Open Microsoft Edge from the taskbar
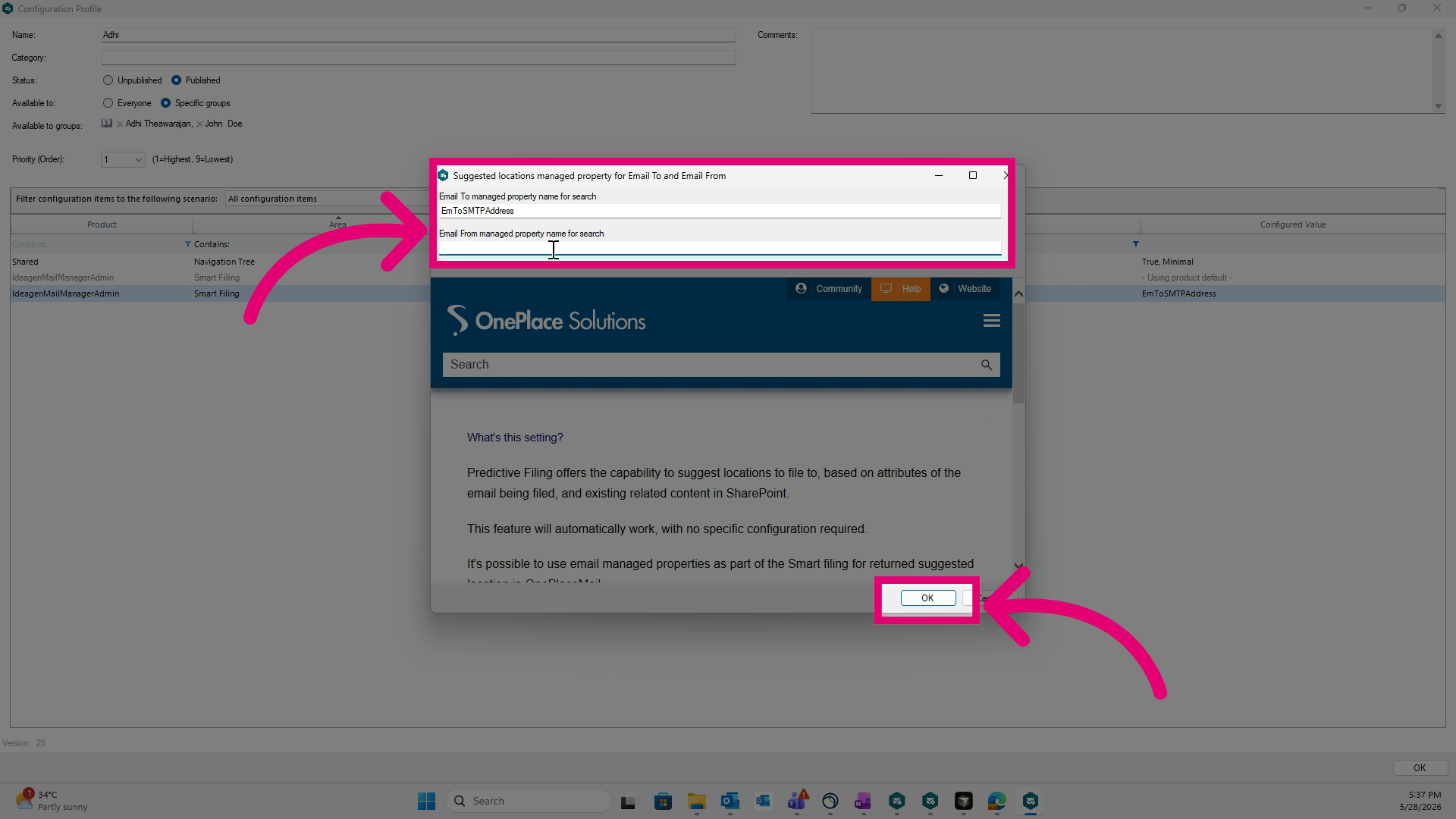 coord(996,801)
